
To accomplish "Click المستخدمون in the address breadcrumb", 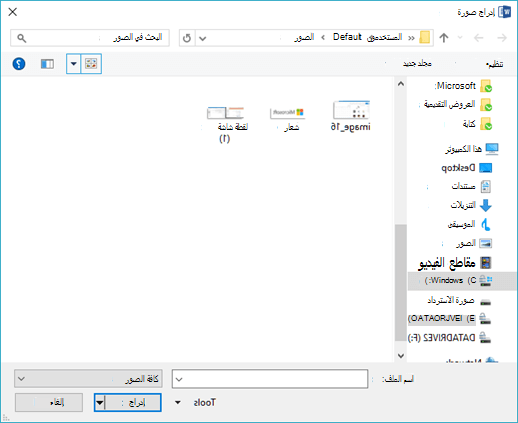I will (385, 37).
